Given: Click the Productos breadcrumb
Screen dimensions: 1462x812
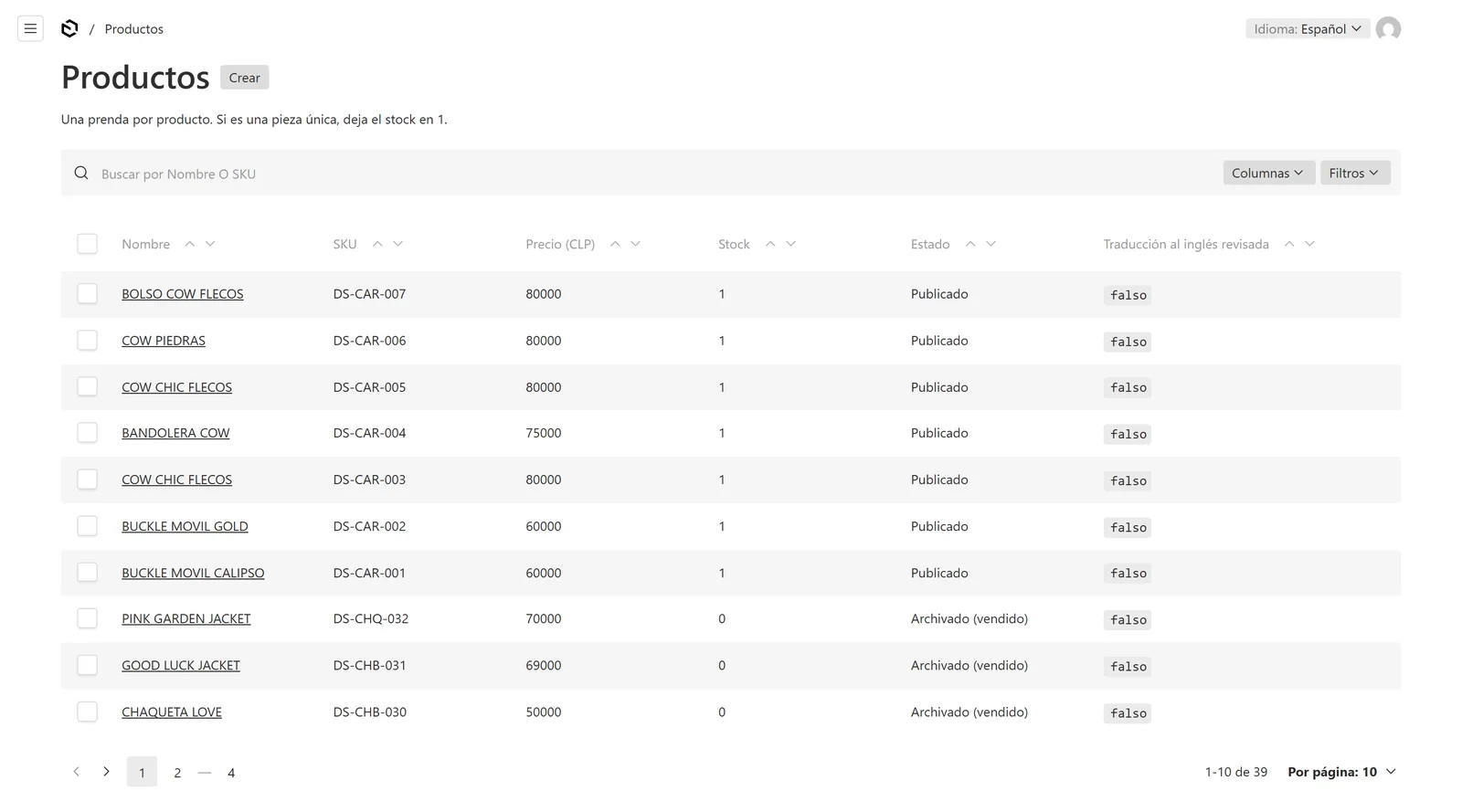Looking at the screenshot, I should point(134,29).
